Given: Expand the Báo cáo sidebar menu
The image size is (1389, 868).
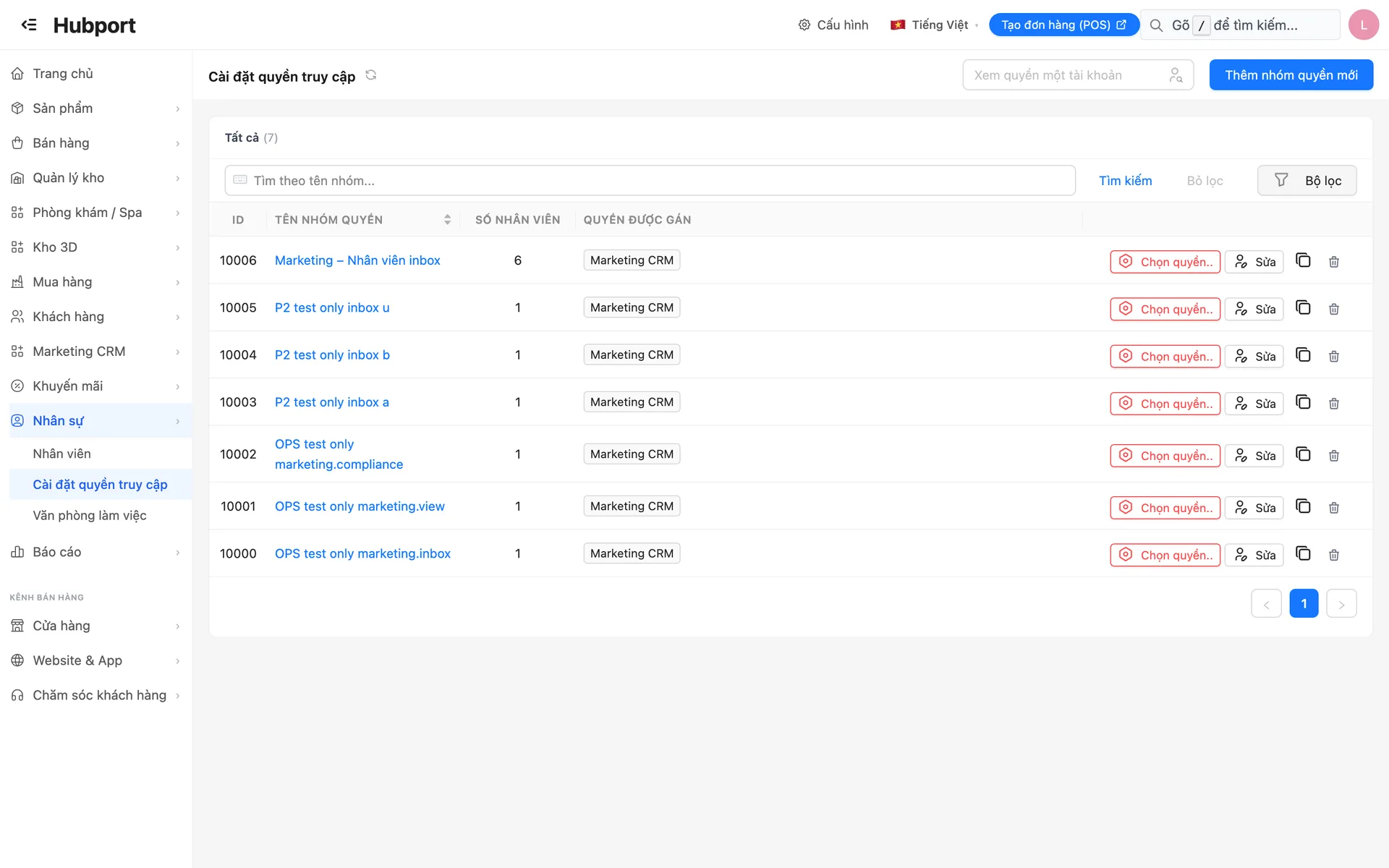Looking at the screenshot, I should (x=96, y=552).
